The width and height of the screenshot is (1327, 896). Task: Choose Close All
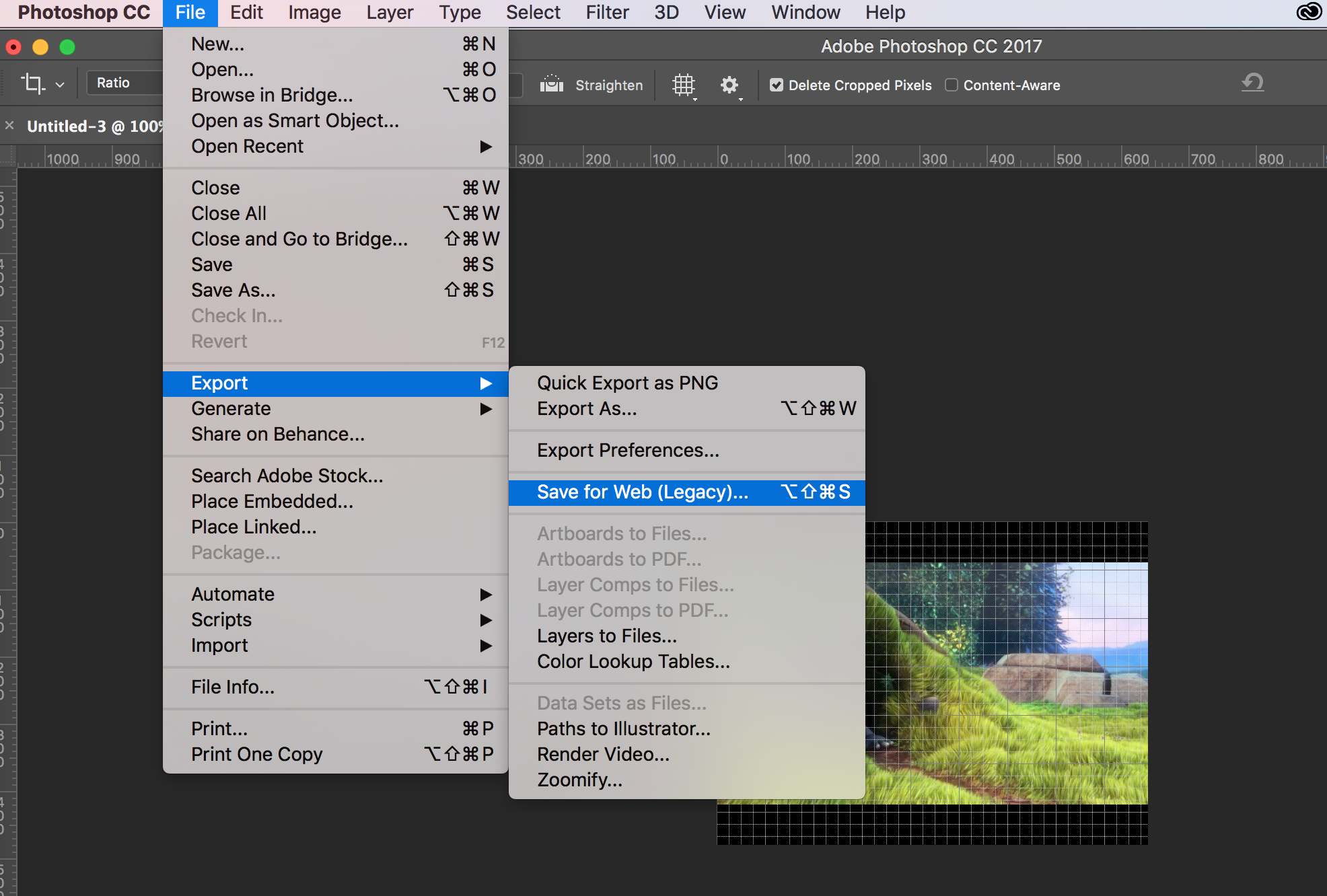tap(335, 213)
